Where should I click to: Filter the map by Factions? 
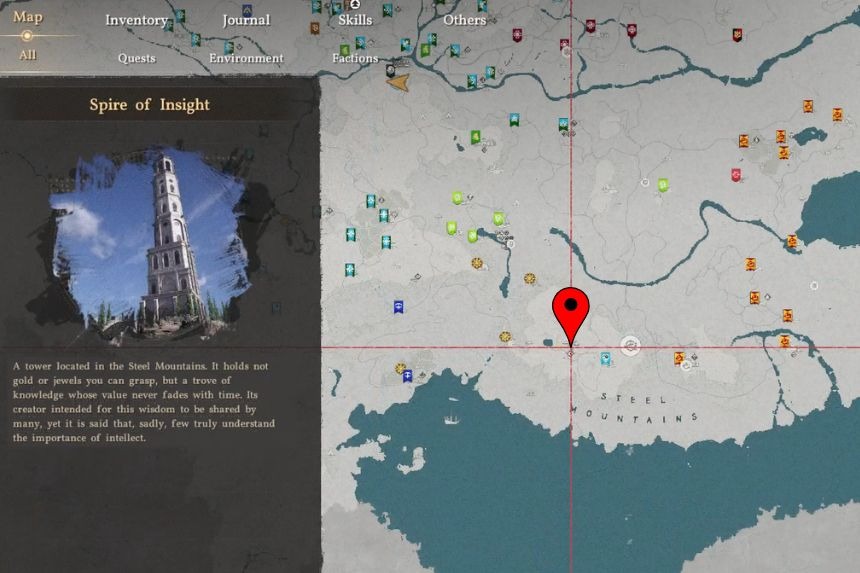355,58
